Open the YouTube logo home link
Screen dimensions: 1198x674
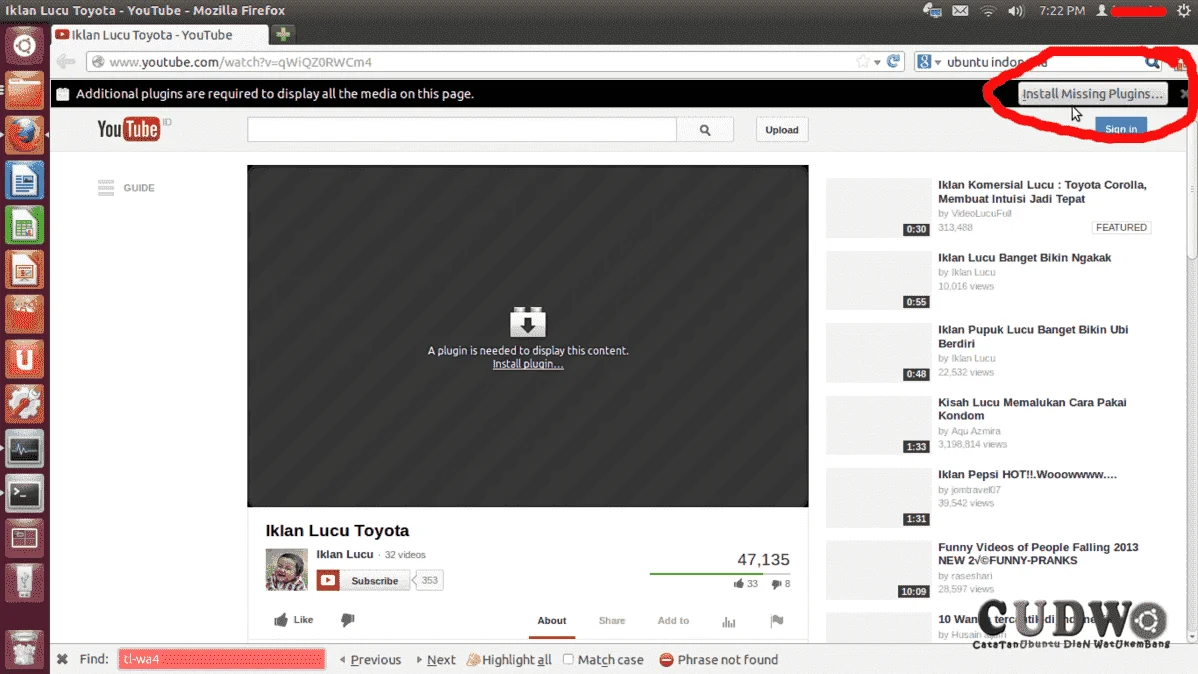[x=129, y=129]
